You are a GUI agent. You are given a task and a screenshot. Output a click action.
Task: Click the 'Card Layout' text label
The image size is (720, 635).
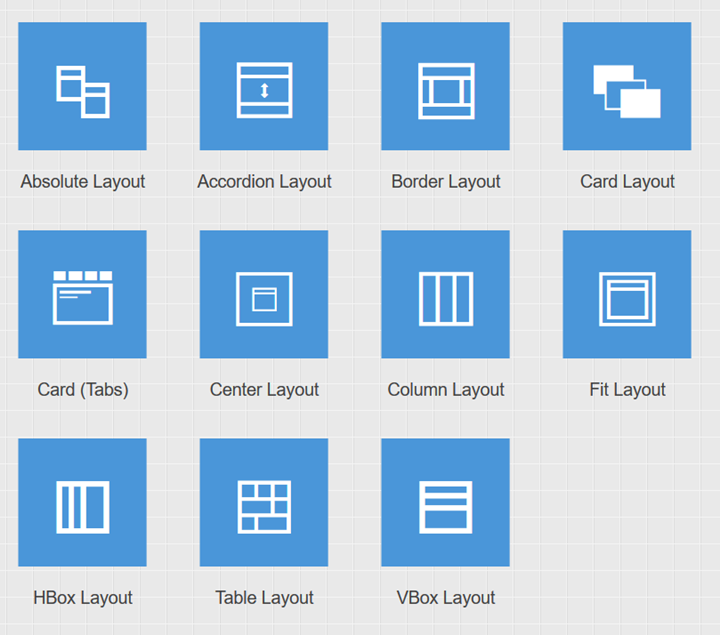pos(627,182)
